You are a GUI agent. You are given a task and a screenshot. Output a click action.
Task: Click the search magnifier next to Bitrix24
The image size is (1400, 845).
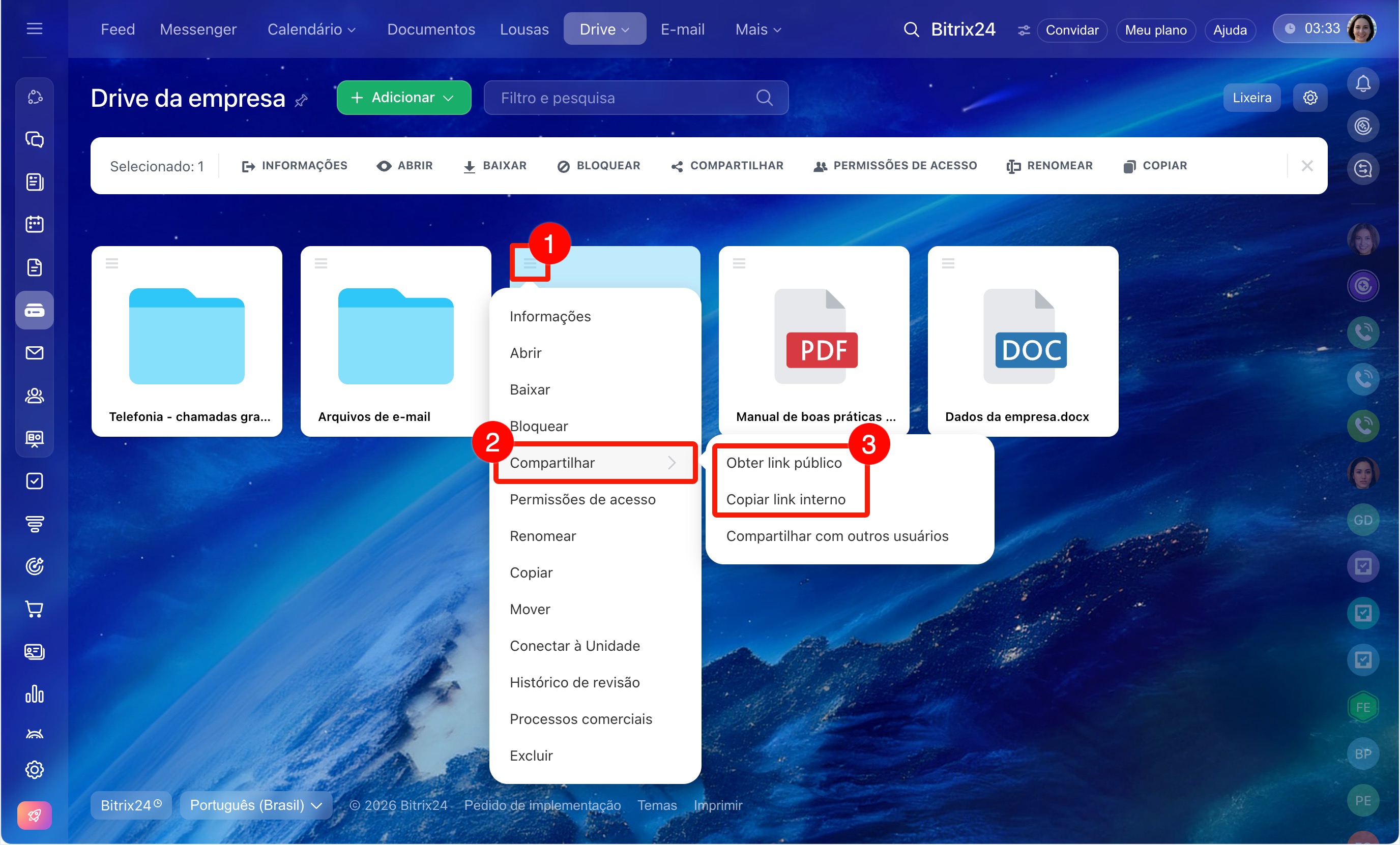click(x=911, y=29)
